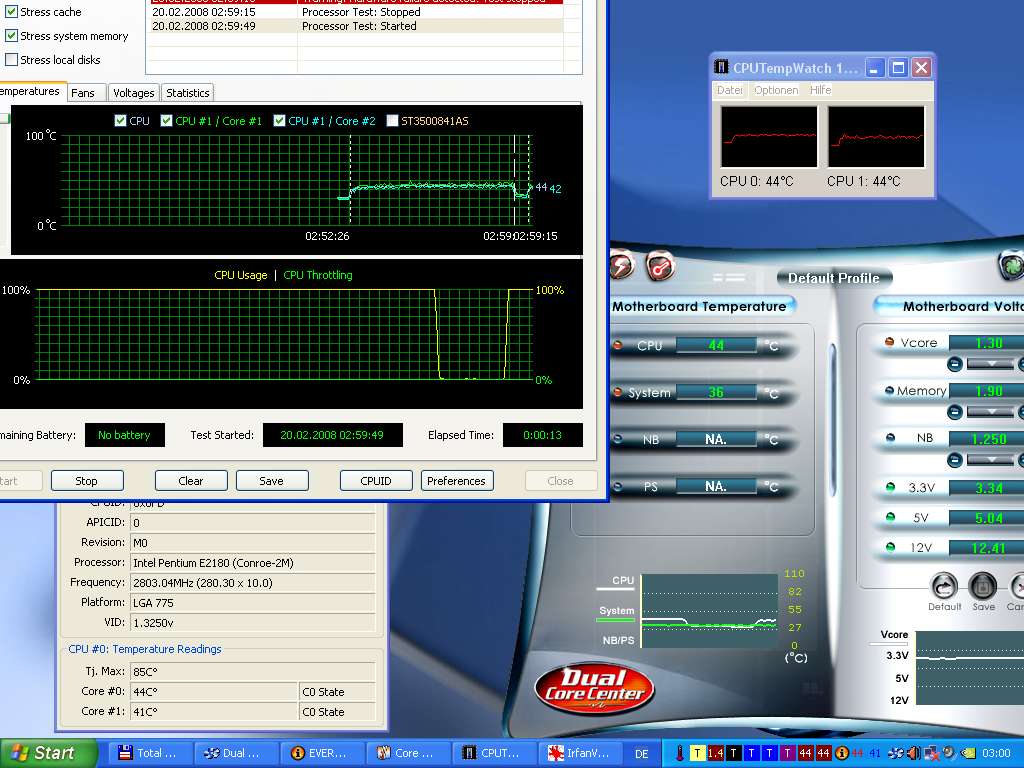
Task: Switch to the IrfanView taskbar button
Action: [581, 753]
